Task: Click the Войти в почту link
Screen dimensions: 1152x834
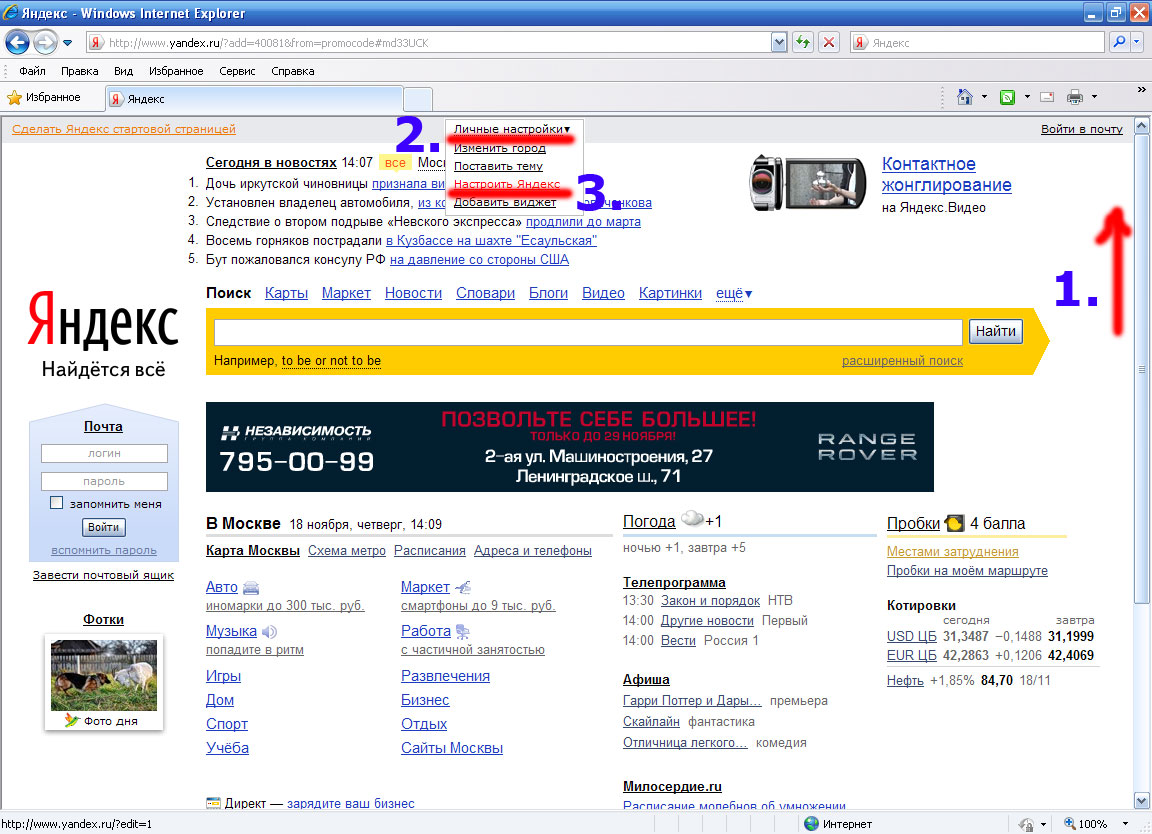Action: click(1081, 129)
